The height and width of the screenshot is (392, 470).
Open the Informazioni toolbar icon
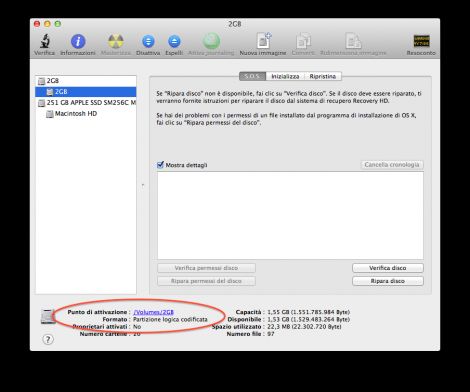(78, 41)
